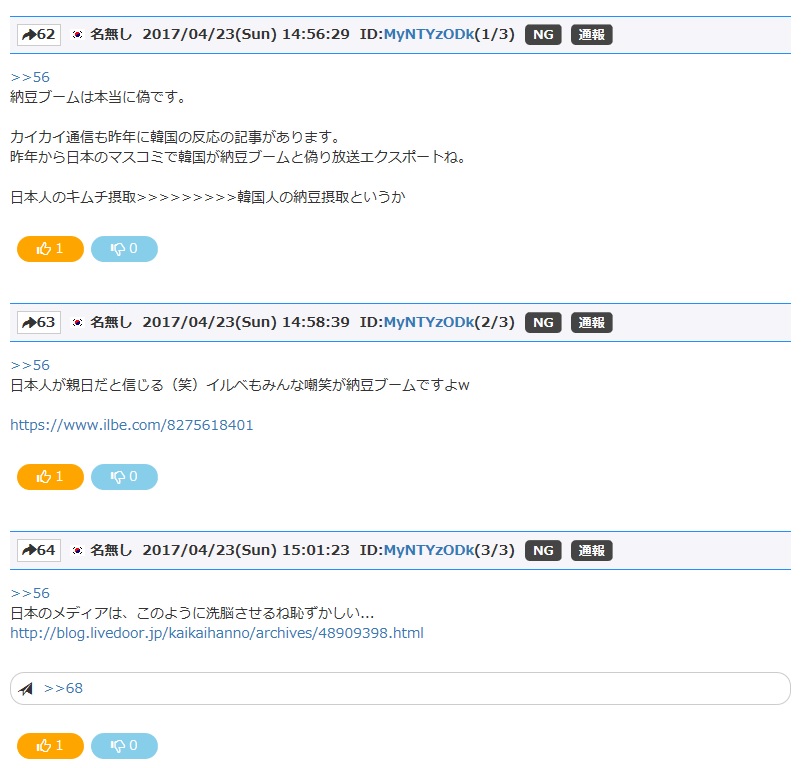The image size is (807, 768).
Task: Upvote post 62 with thumbs up
Action: pos(50,249)
